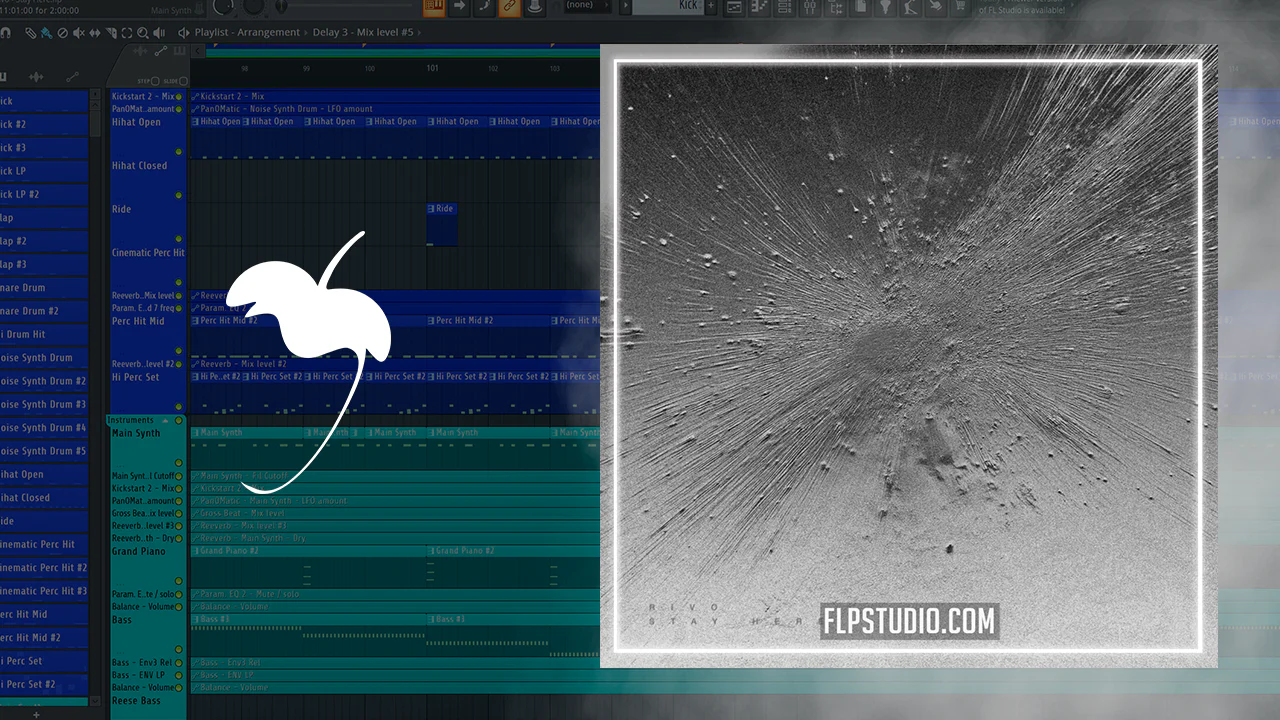Open the shopping cart icon

tap(961, 6)
